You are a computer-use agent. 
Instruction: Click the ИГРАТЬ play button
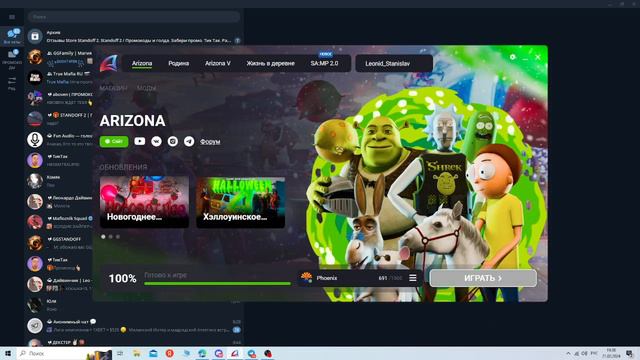click(x=483, y=278)
